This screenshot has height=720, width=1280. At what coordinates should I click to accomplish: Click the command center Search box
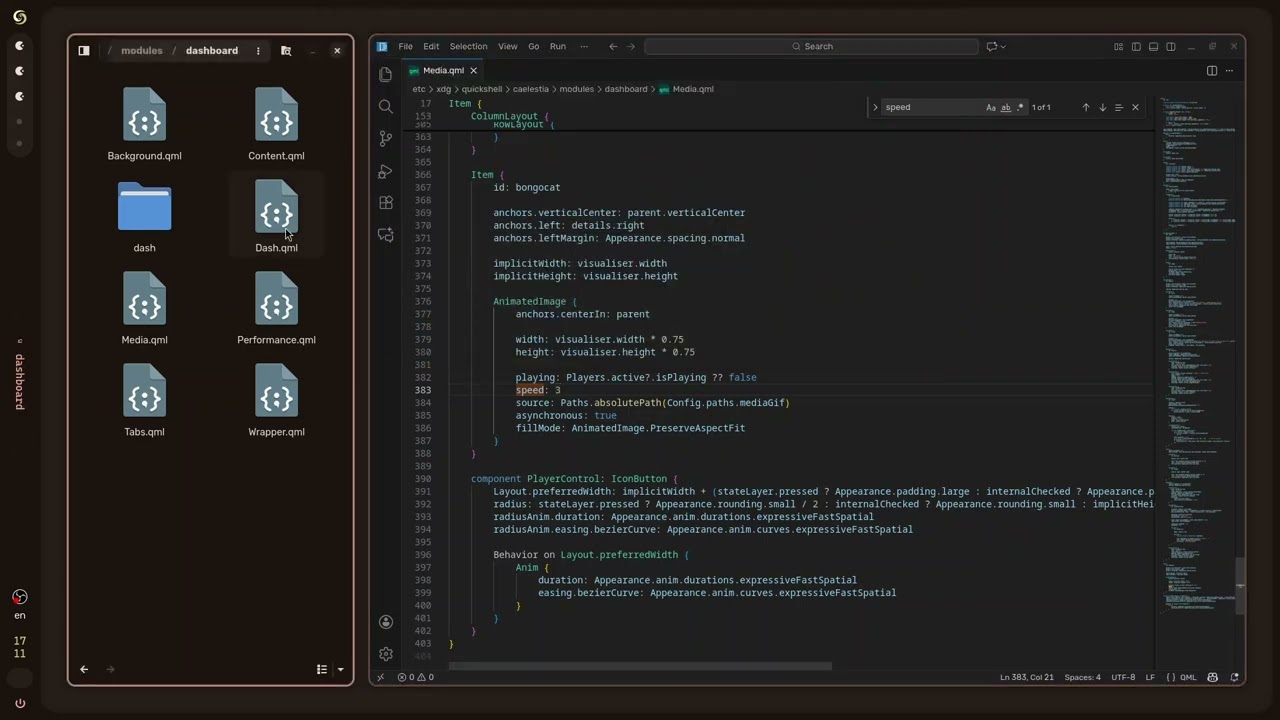811,46
